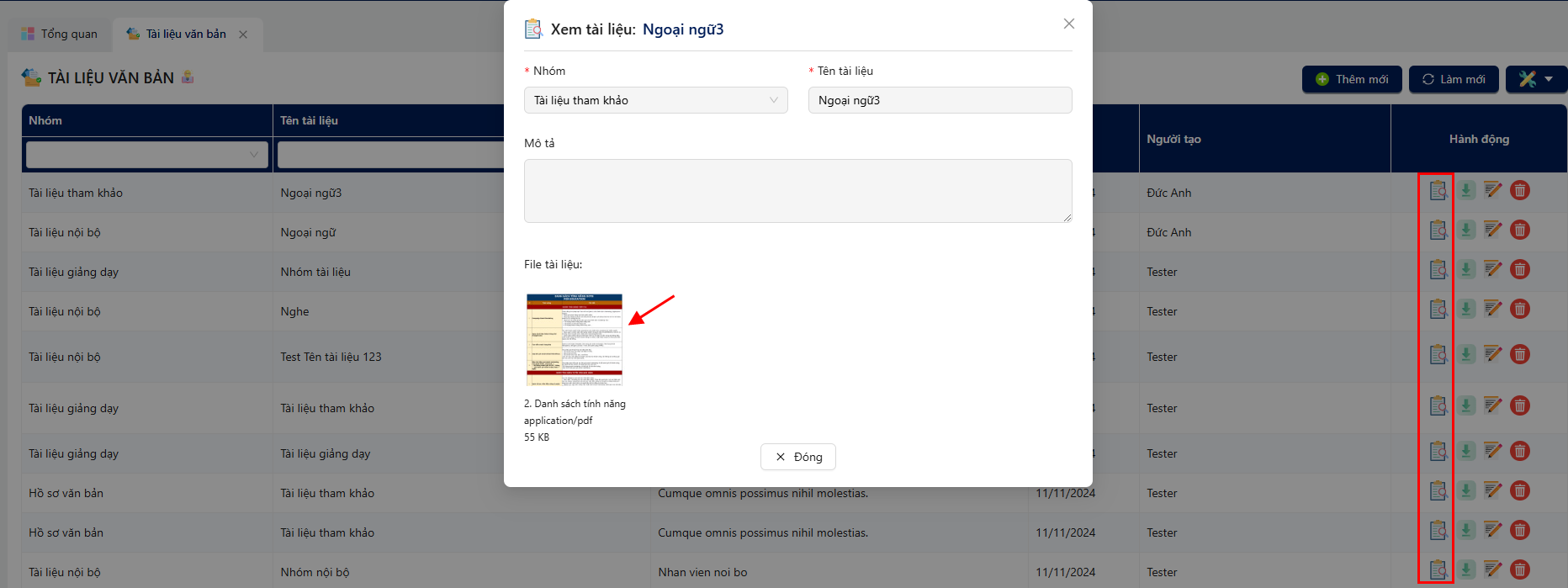Close the Xem tài liệu dialog with X
This screenshot has height=588, width=1568.
tap(1069, 24)
